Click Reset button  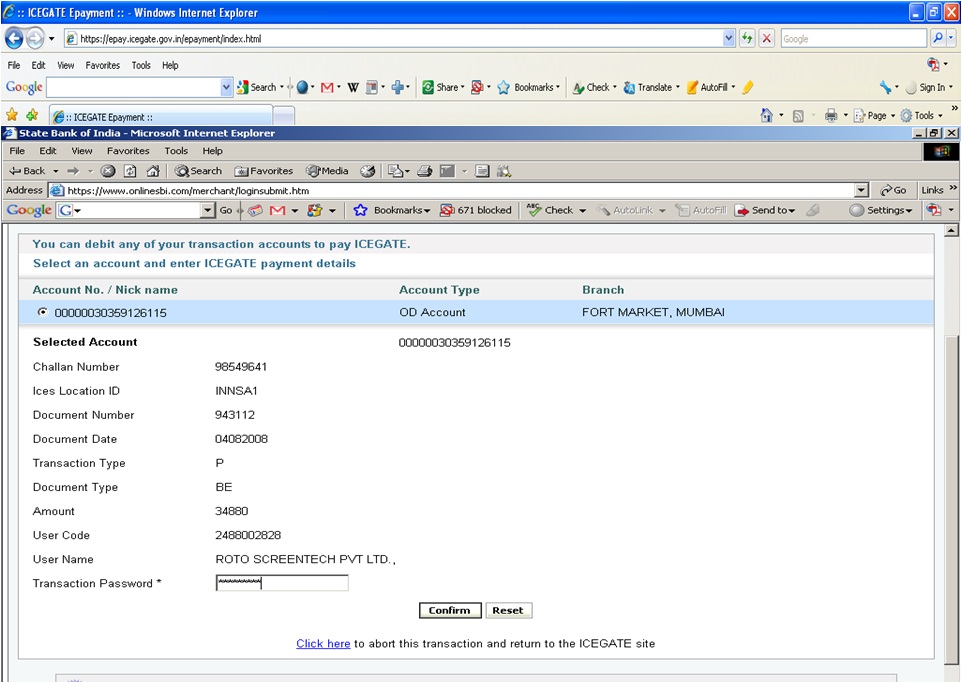[x=508, y=610]
